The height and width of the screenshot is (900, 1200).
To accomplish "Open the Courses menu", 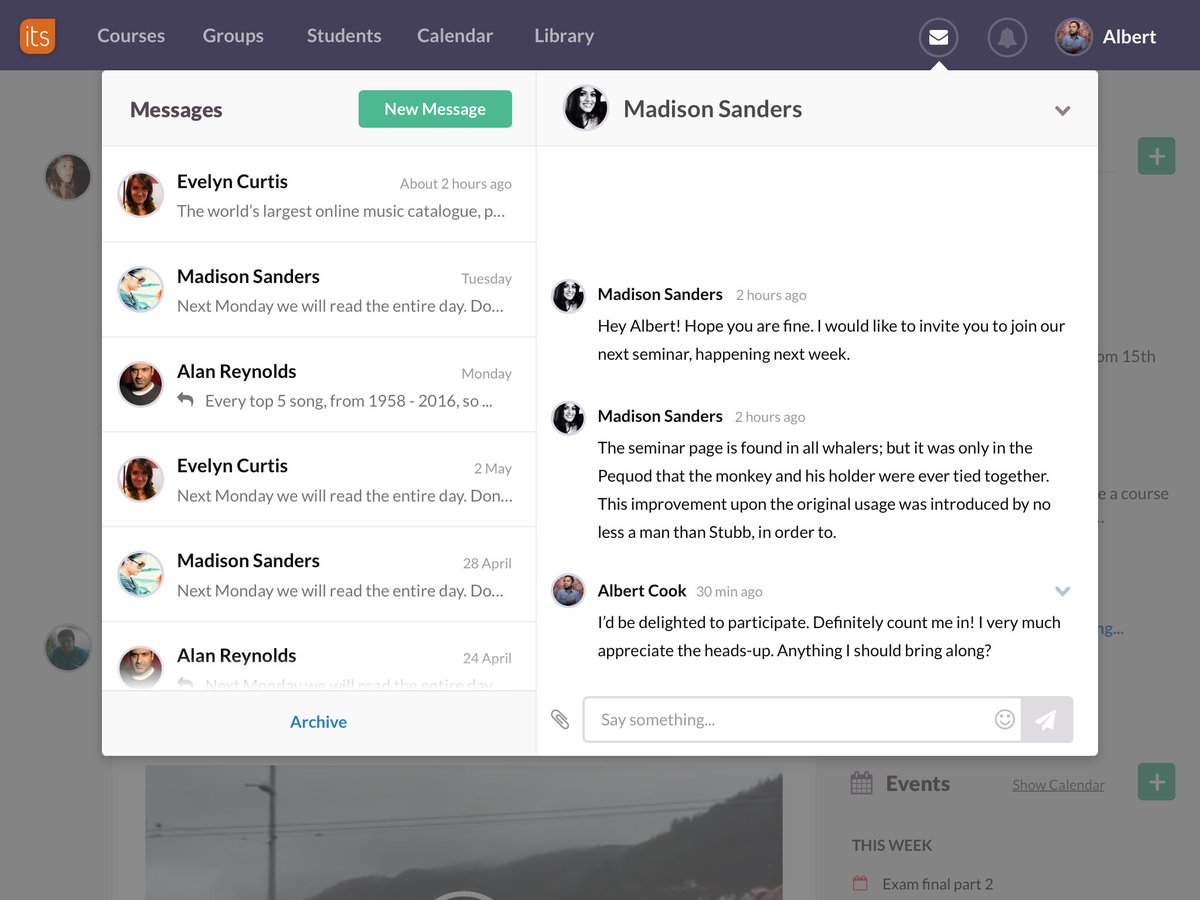I will (x=131, y=36).
